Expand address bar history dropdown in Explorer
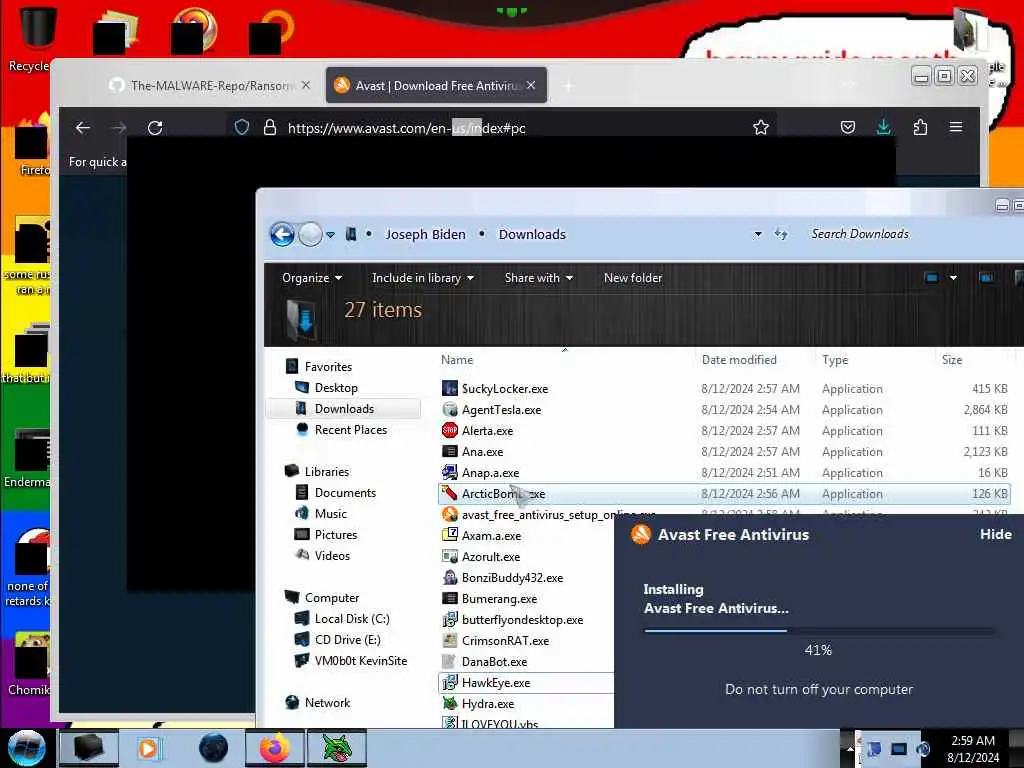 point(758,234)
